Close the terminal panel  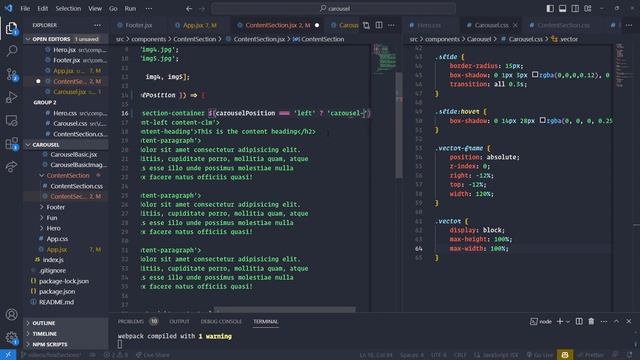coord(629,322)
